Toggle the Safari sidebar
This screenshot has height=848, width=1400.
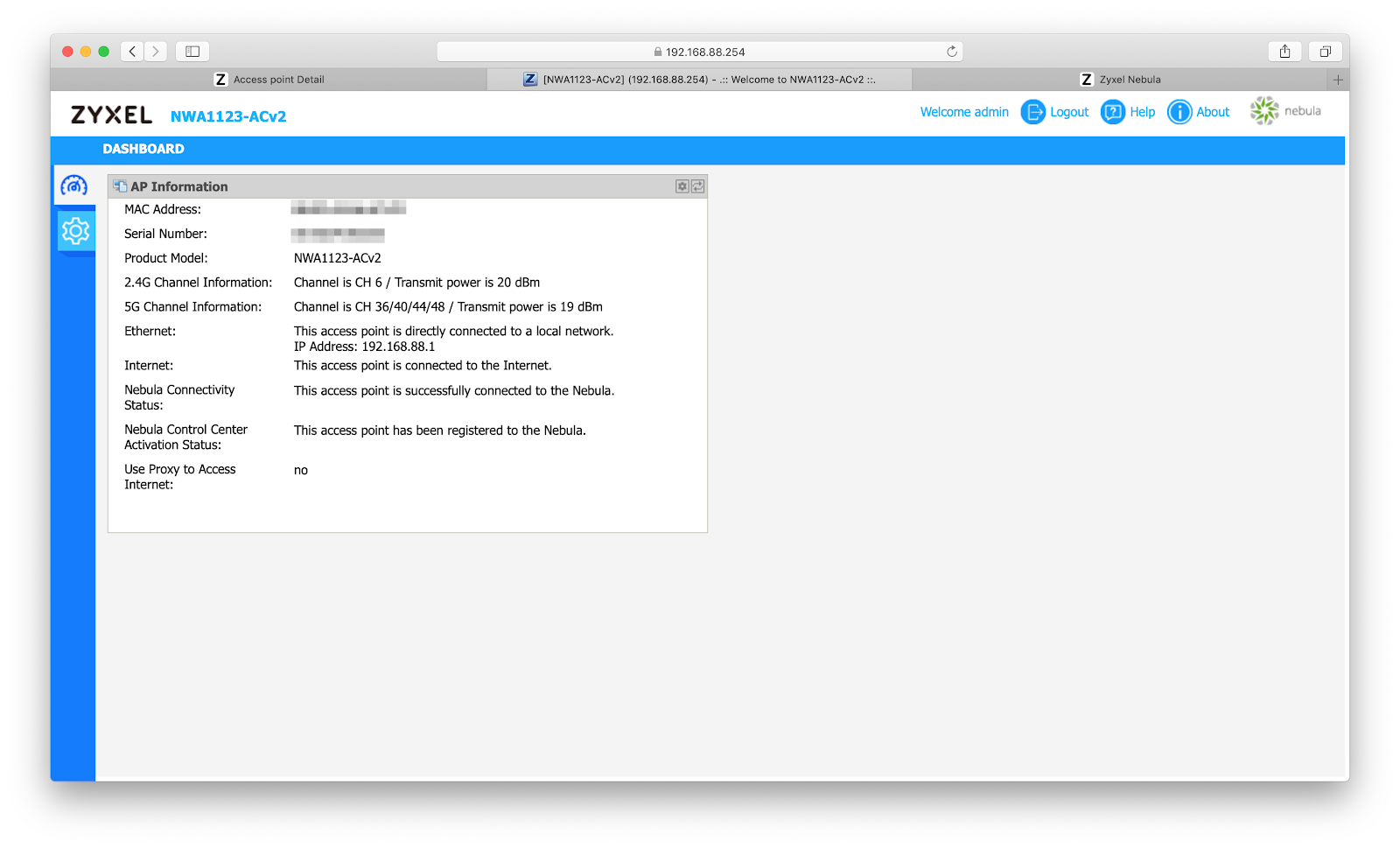192,52
